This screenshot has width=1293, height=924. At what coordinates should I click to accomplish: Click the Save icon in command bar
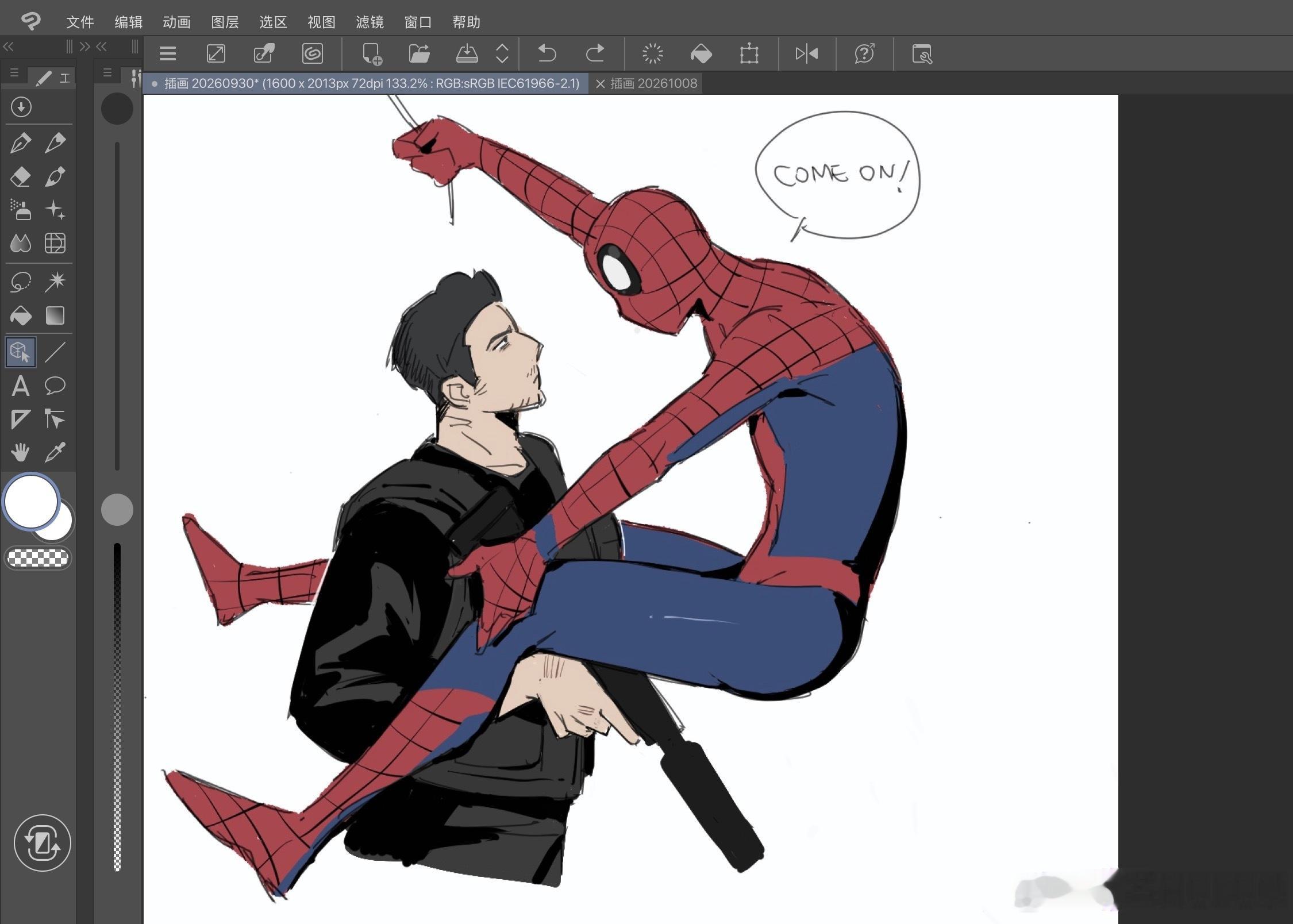click(467, 53)
